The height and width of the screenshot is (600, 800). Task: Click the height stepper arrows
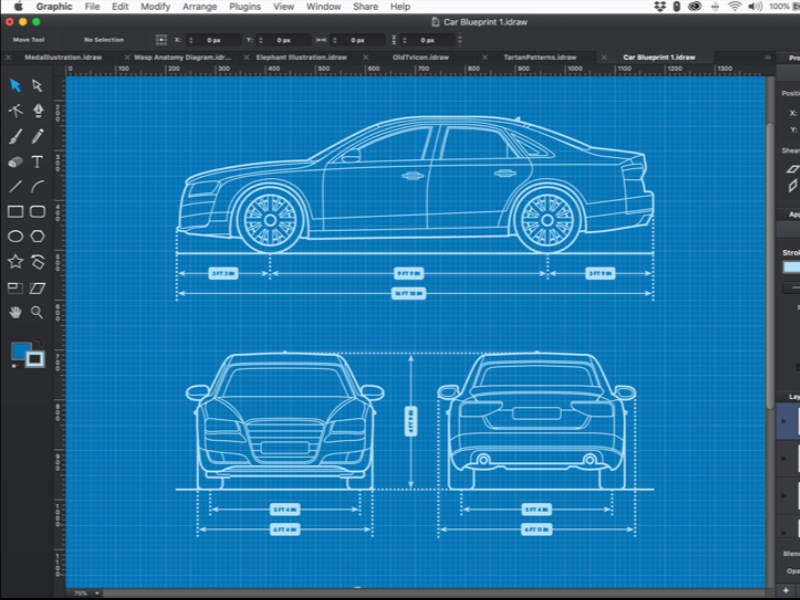(x=405, y=40)
